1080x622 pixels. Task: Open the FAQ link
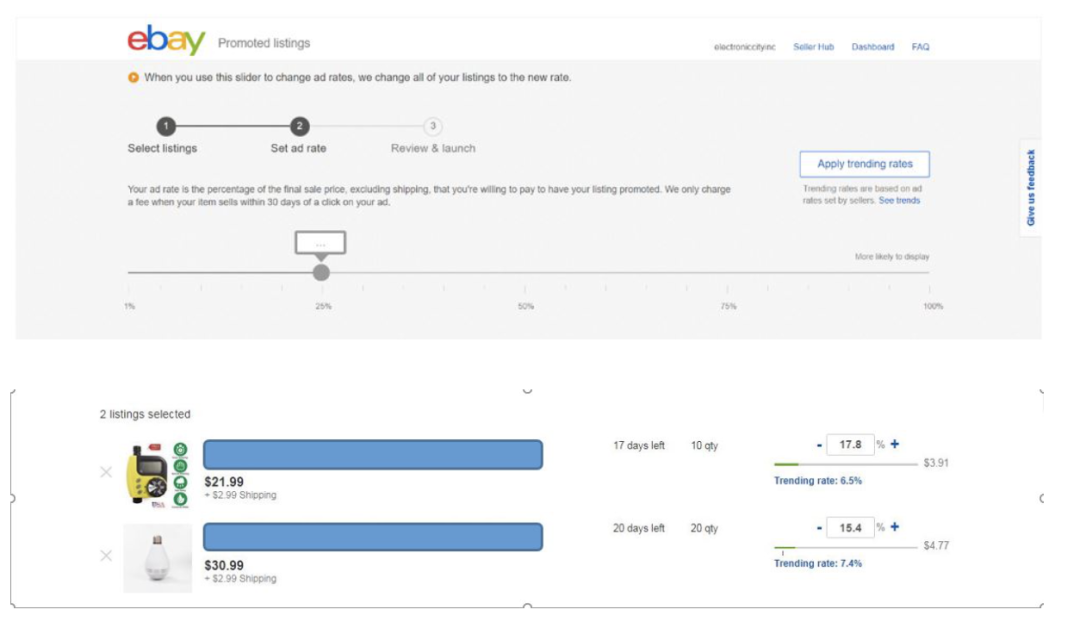(920, 47)
